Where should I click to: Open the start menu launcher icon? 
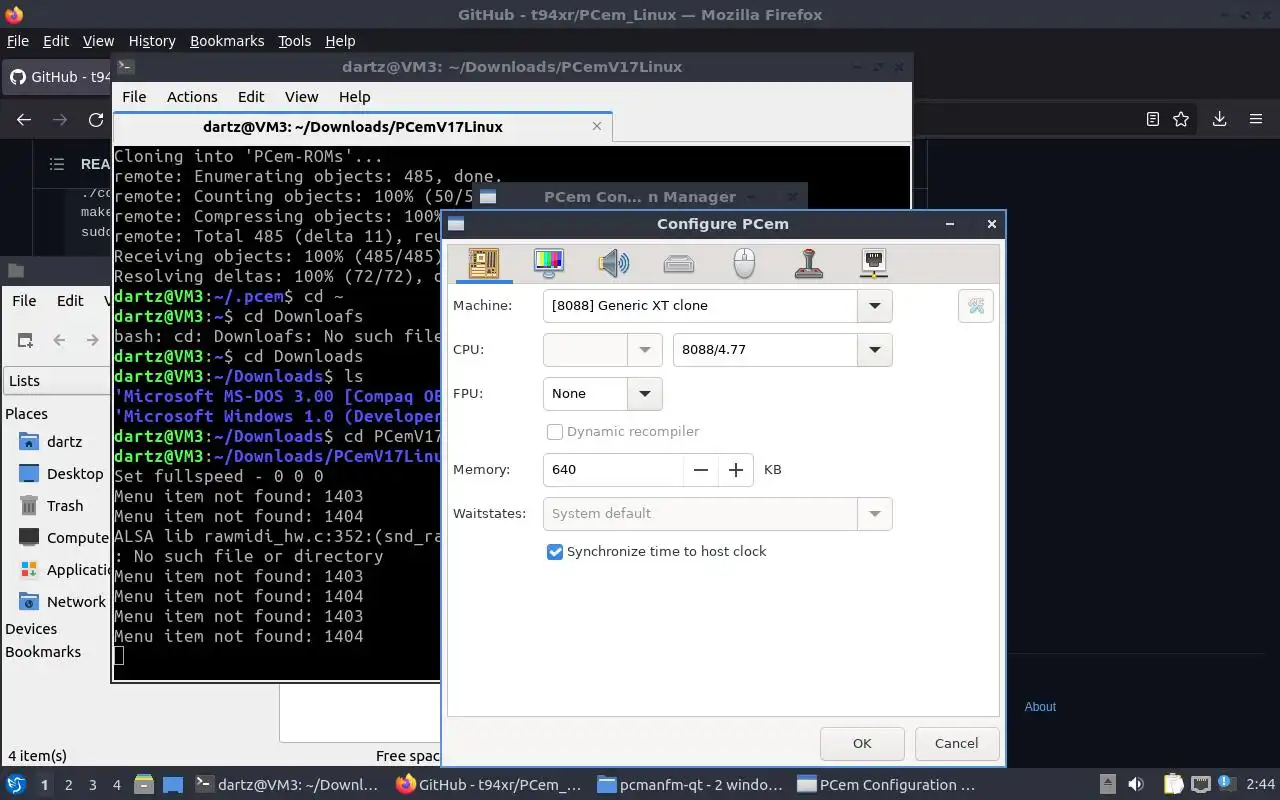16,785
